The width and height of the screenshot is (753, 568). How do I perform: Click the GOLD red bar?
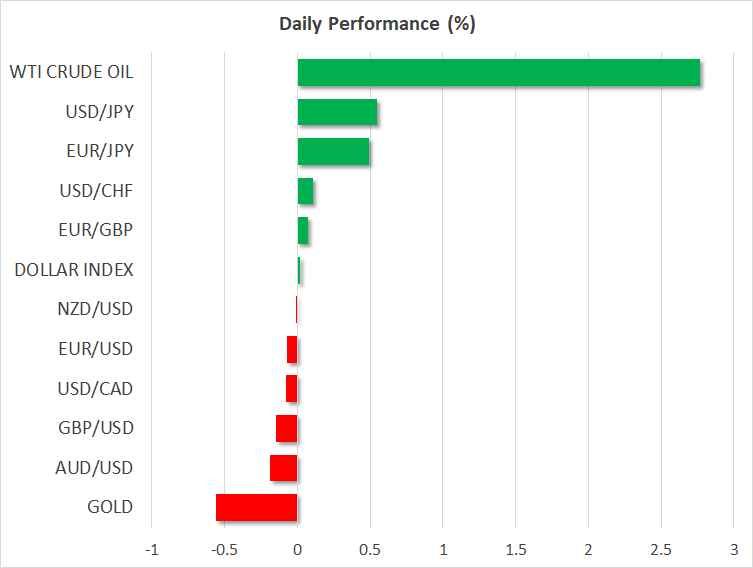(x=257, y=507)
